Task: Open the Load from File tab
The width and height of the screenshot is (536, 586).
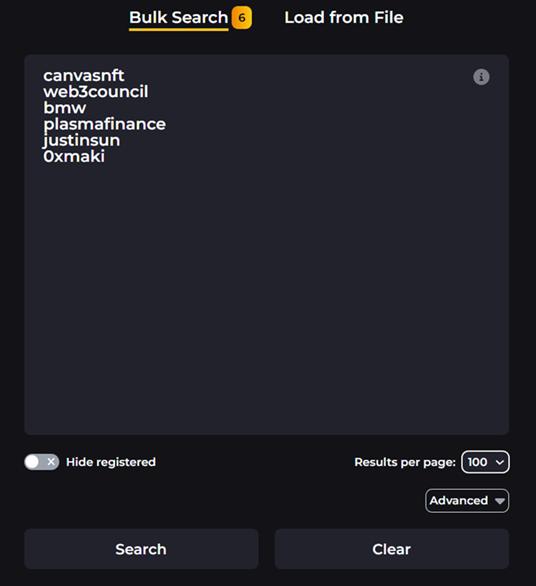Action: pos(344,18)
